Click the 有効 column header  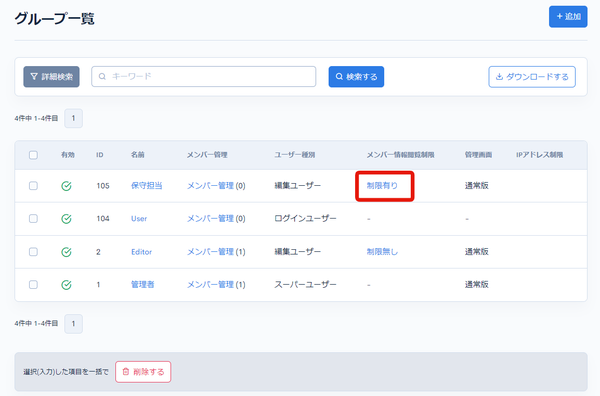(x=68, y=155)
